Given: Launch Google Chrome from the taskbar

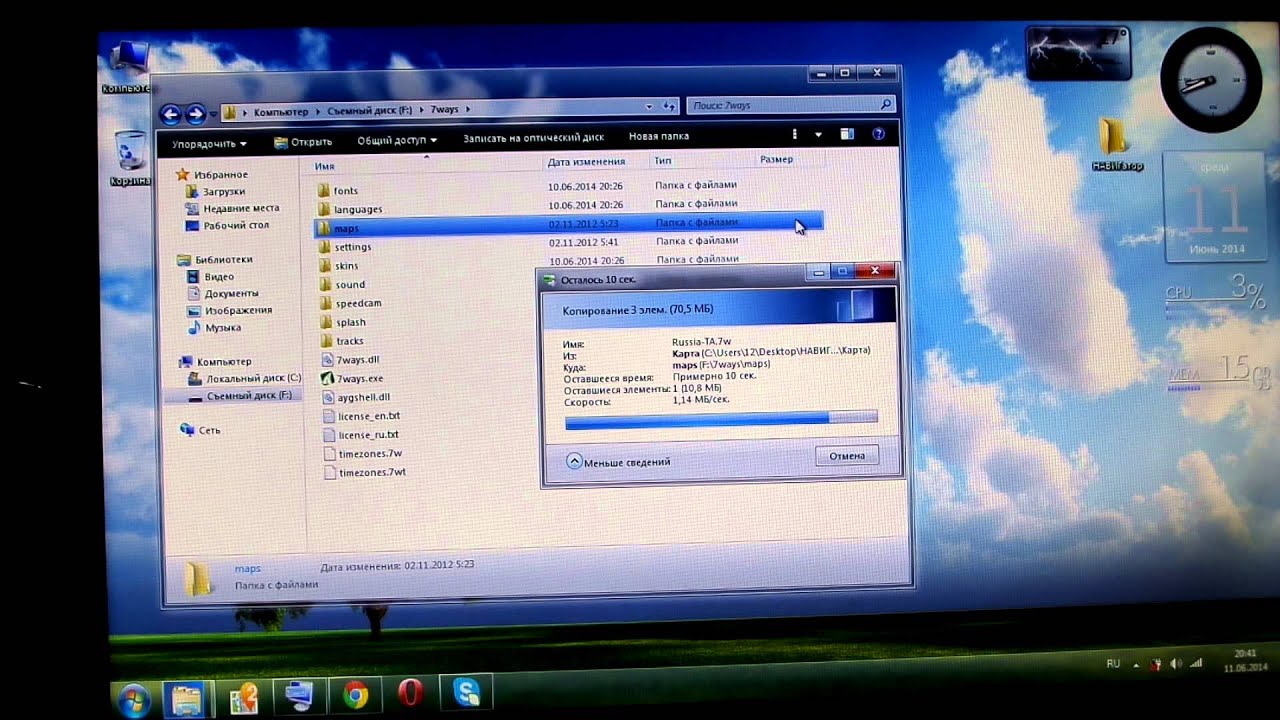Looking at the screenshot, I should [x=356, y=694].
